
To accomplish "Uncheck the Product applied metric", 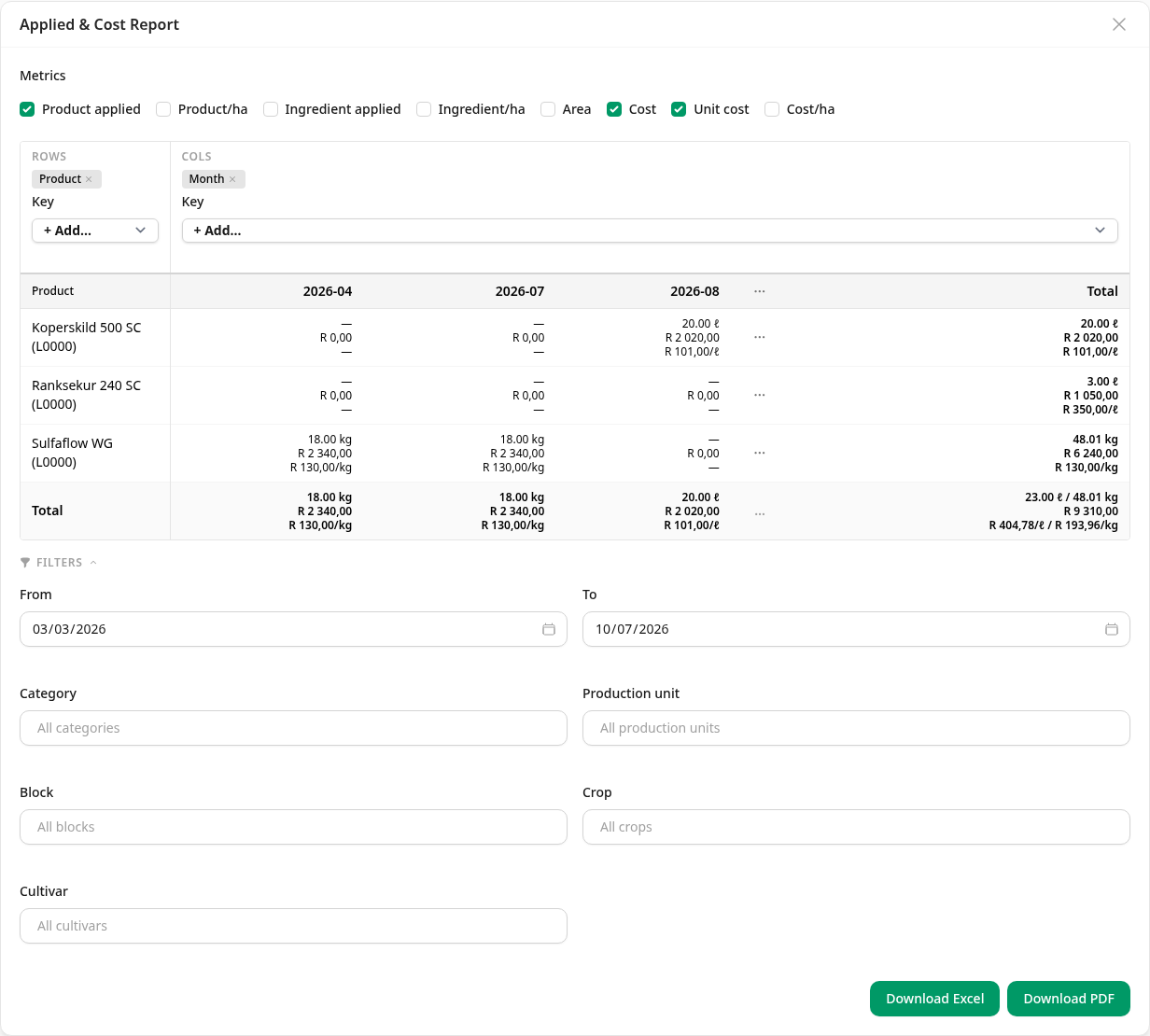I will (x=27, y=109).
